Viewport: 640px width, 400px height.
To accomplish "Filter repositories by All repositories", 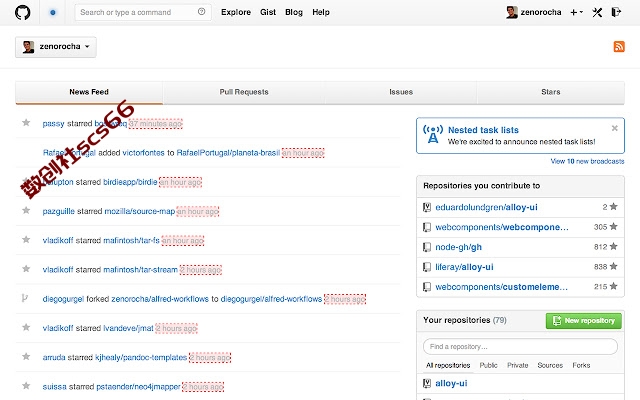I will pos(448,365).
